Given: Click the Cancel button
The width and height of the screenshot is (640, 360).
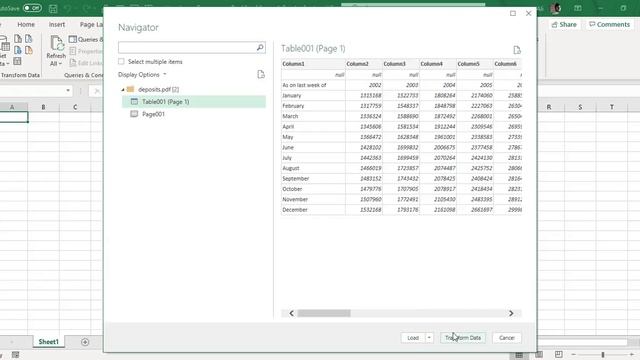Looking at the screenshot, I should (507, 338).
